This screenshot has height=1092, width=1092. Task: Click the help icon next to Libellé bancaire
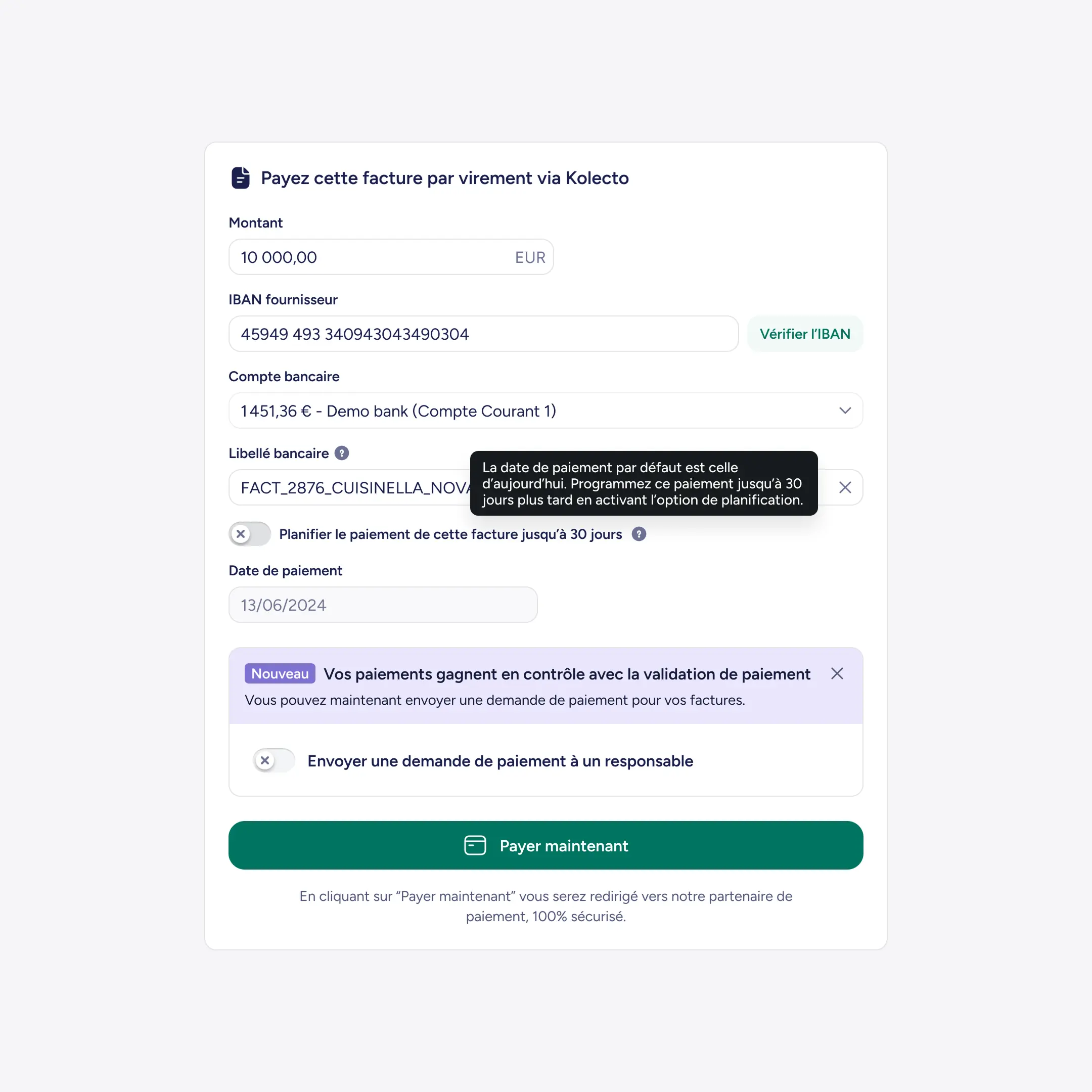341,453
